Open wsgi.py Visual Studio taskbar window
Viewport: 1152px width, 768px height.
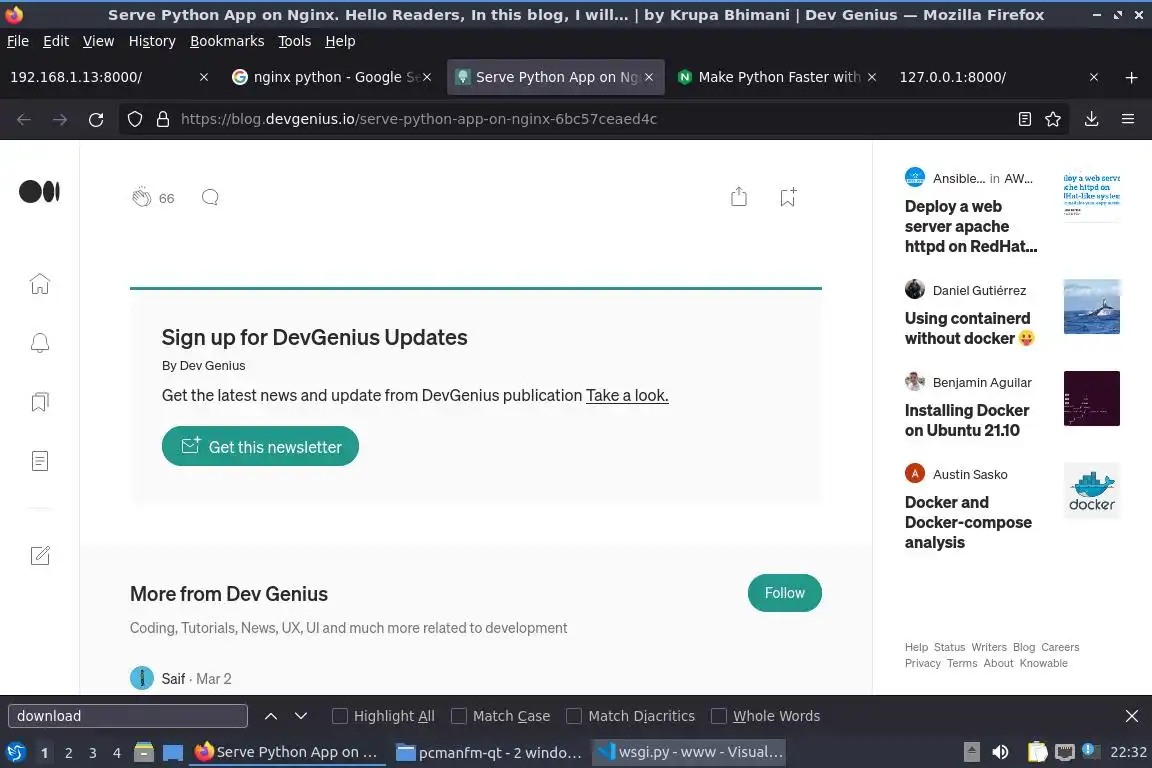[688, 752]
